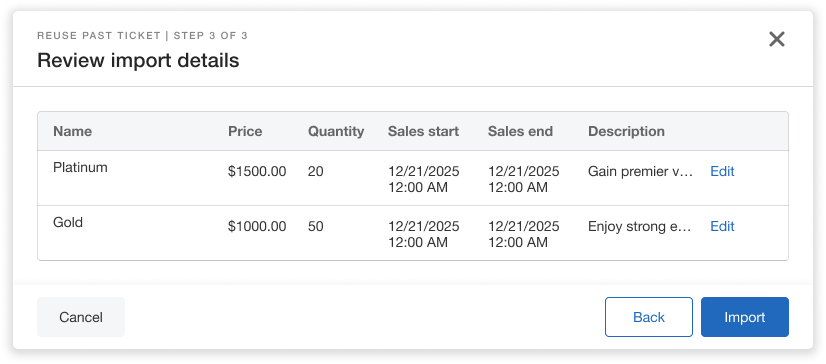Image resolution: width=826 pixels, height=364 pixels.
Task: Select the Gold ticket name
Action: pos(68,222)
